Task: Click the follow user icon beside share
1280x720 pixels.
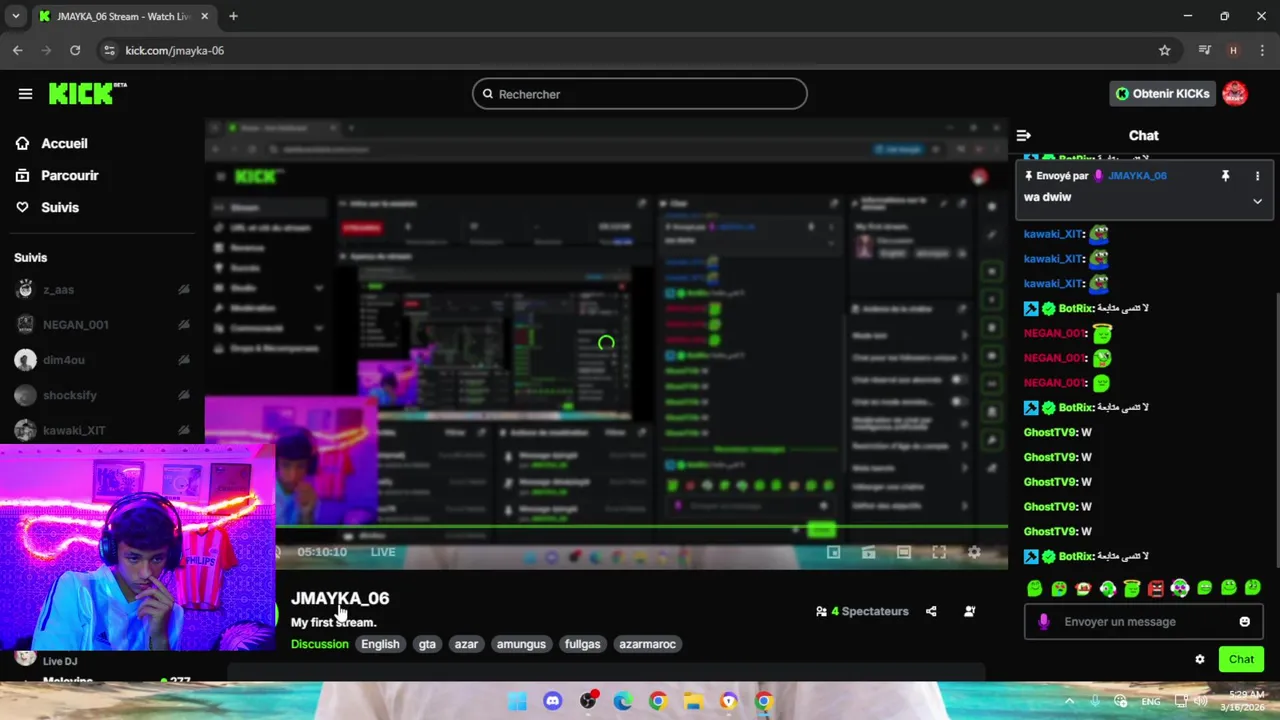Action: pyautogui.click(x=969, y=611)
